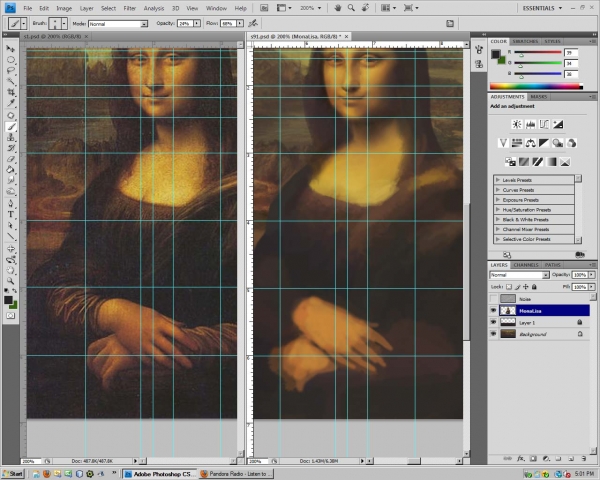Select the Crop tool
This screenshot has height=480, width=600.
point(10,92)
